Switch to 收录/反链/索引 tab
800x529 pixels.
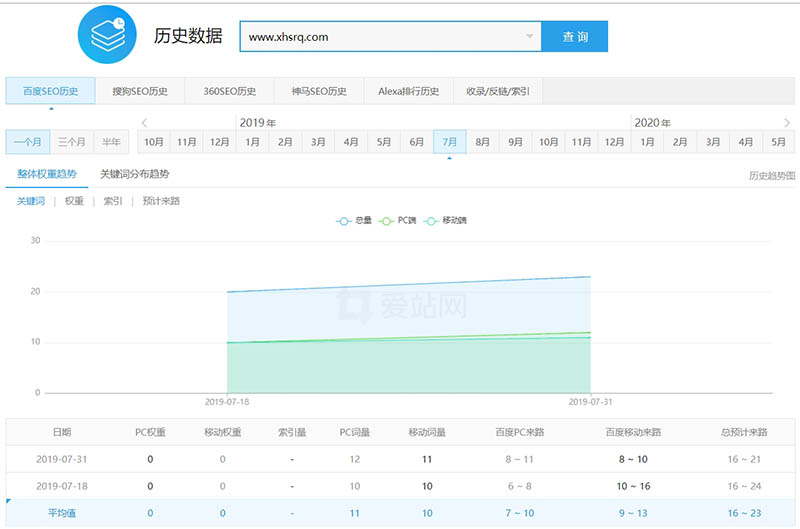(497, 91)
